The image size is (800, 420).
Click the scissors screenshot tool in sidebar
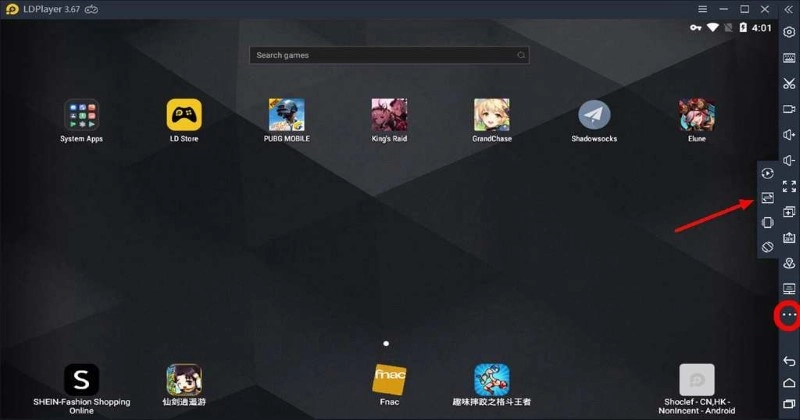pos(789,83)
